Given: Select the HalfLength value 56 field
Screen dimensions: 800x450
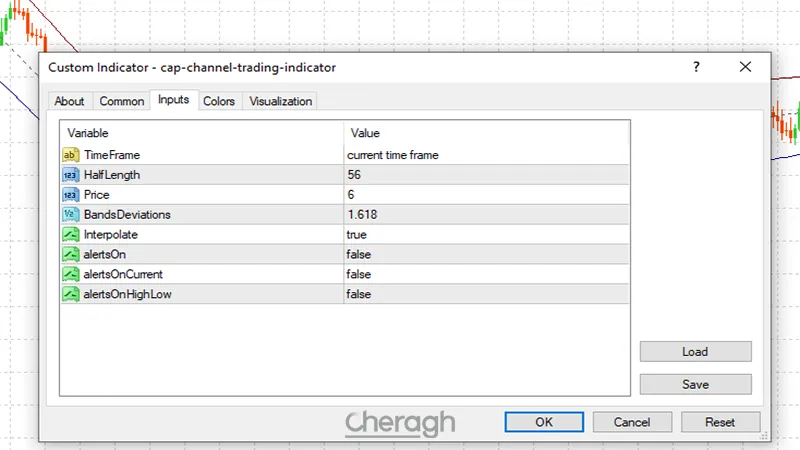Looking at the screenshot, I should click(x=486, y=175).
